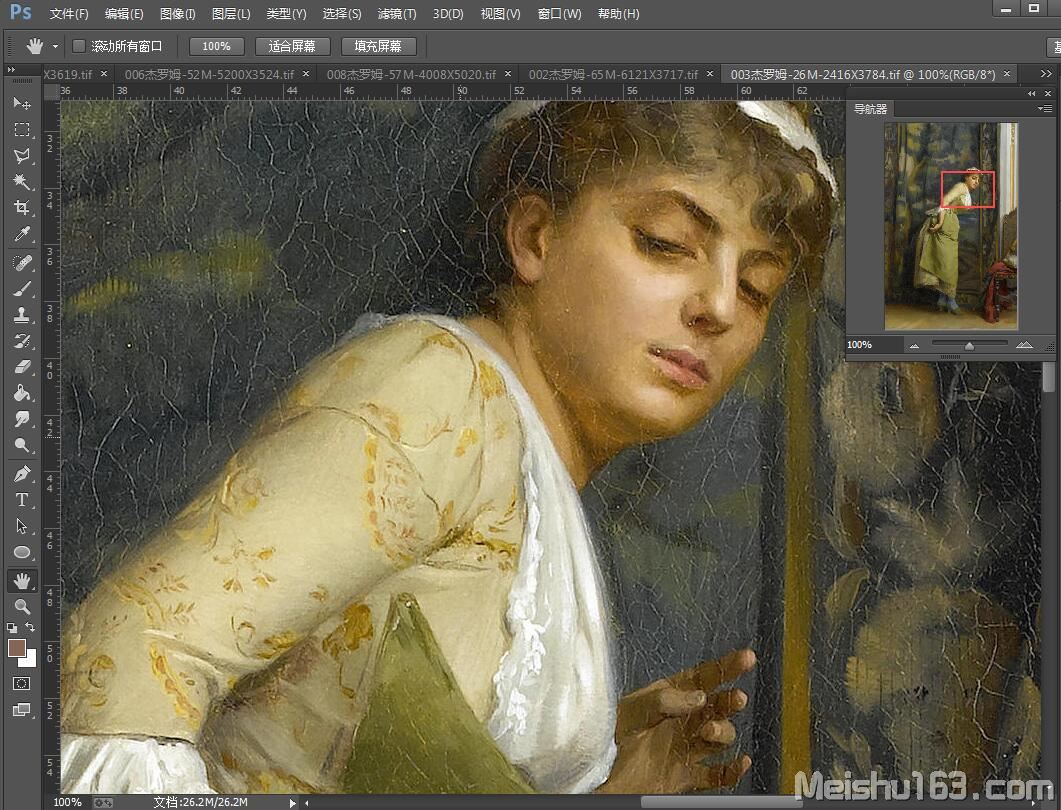Screen dimensions: 1061x810
Task: Open the Navigator panel options menu
Action: 1045,108
